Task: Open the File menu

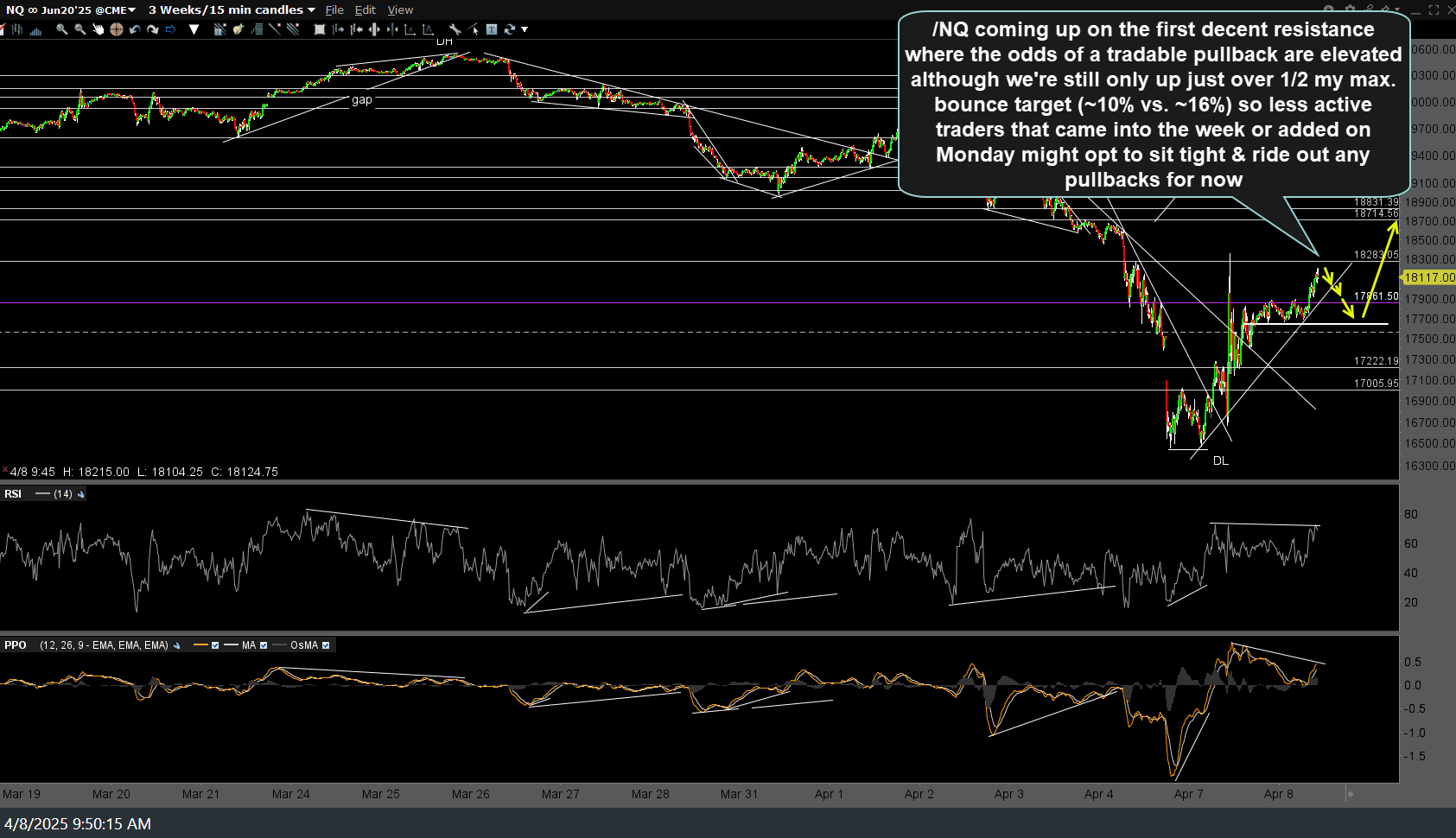Action: click(334, 10)
